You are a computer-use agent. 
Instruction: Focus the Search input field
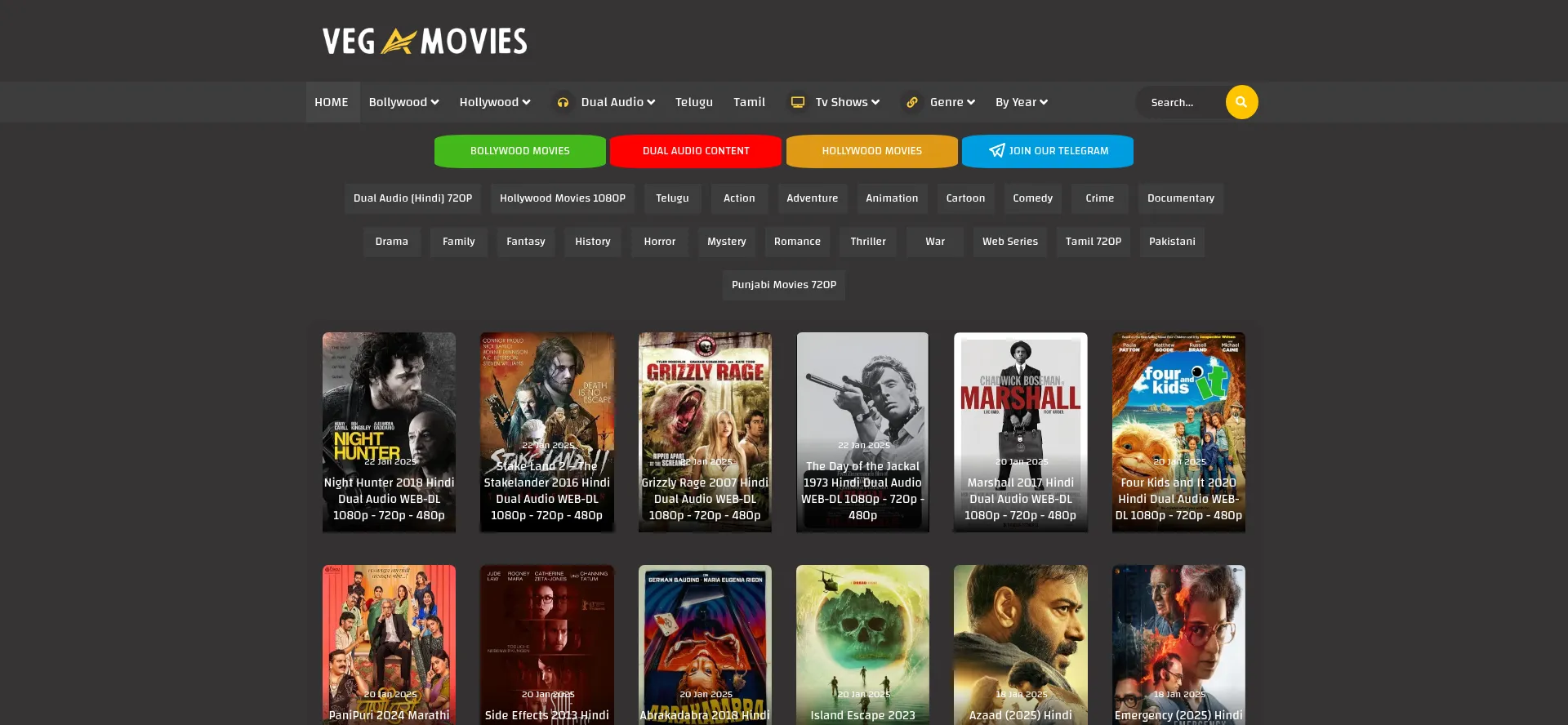(1181, 102)
